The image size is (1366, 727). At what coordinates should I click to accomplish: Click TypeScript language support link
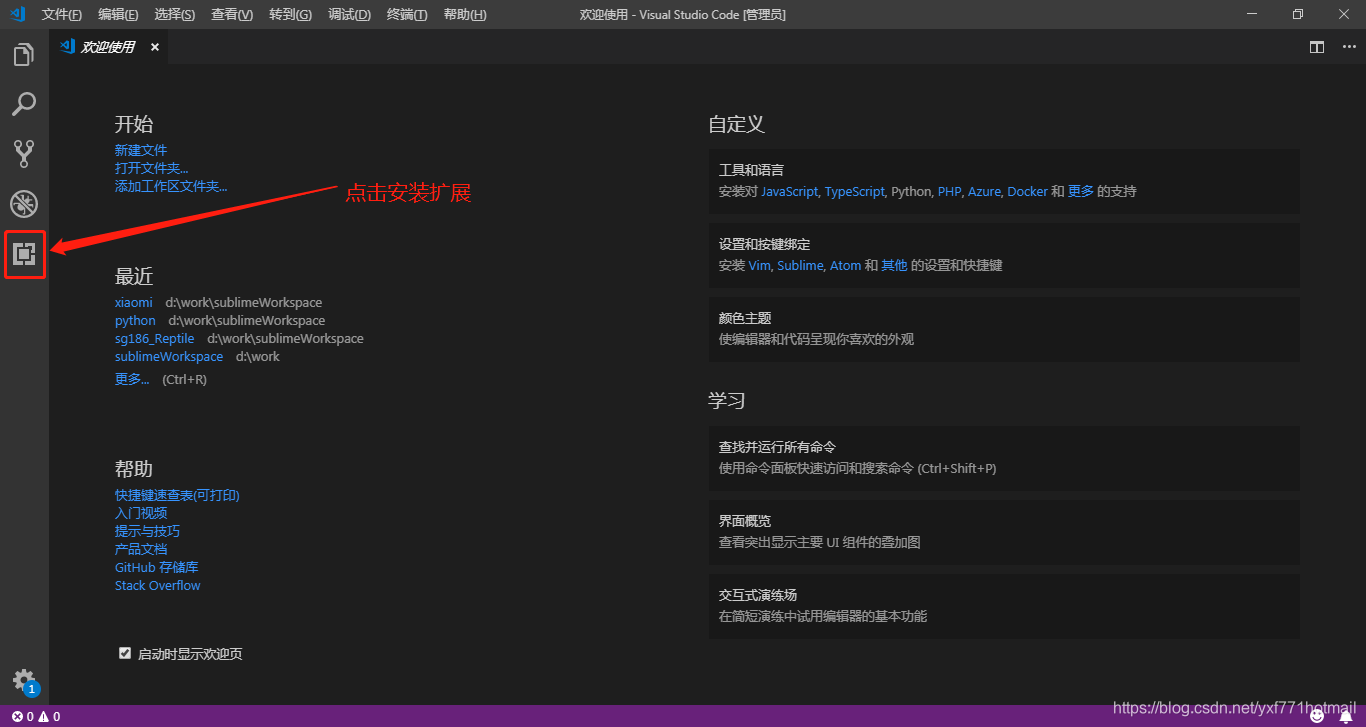[x=854, y=191]
